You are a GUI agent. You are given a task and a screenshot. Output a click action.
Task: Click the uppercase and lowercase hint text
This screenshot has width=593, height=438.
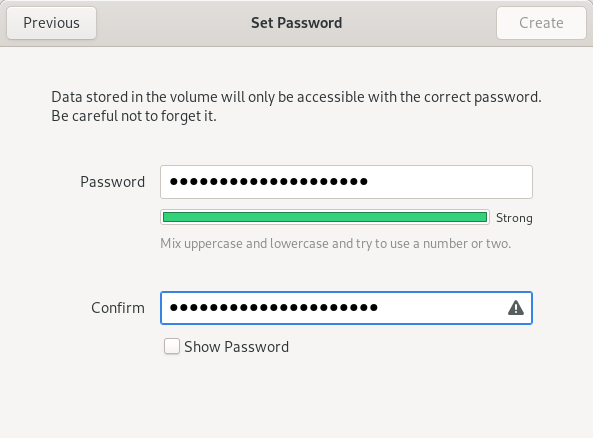click(x=335, y=244)
